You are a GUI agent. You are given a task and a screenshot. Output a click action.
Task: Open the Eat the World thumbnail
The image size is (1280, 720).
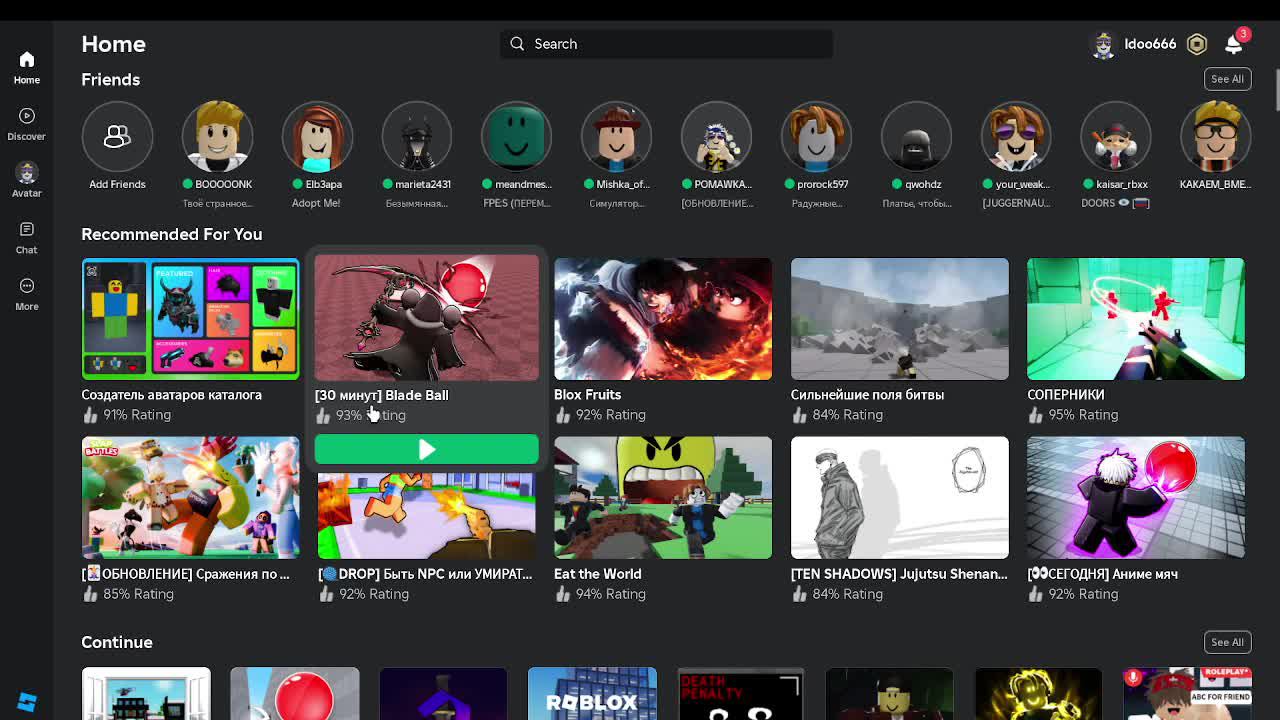(x=663, y=497)
